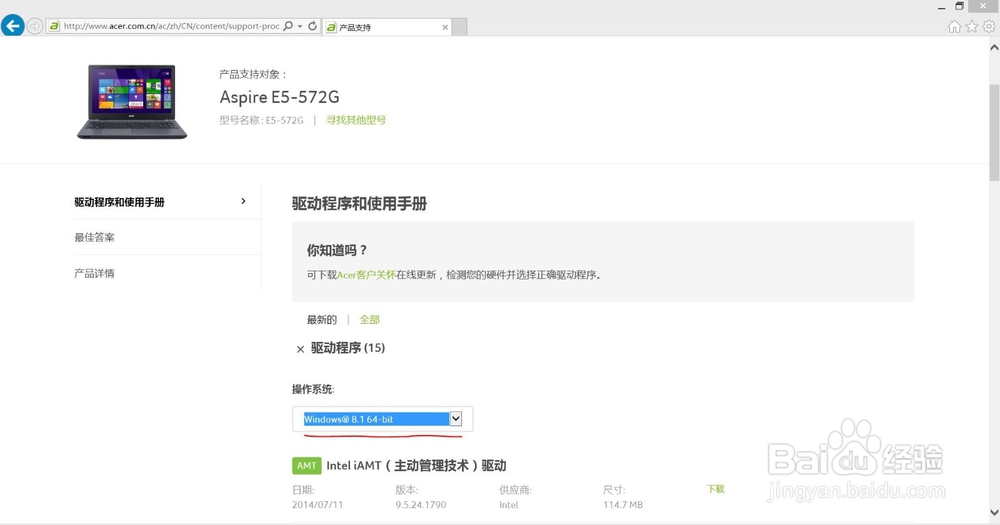Screen dimensions: 1000x525
Task: Click the 寻找其他型号 link
Action: 356,120
